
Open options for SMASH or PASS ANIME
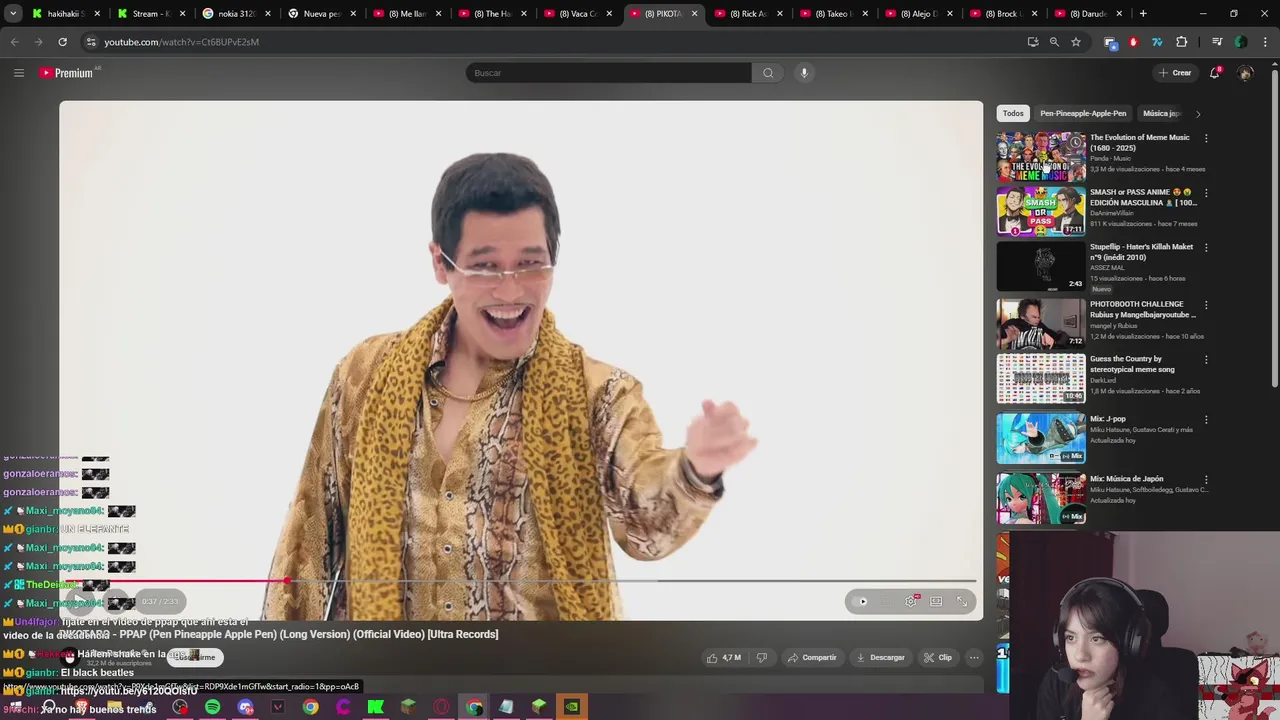click(x=1206, y=192)
